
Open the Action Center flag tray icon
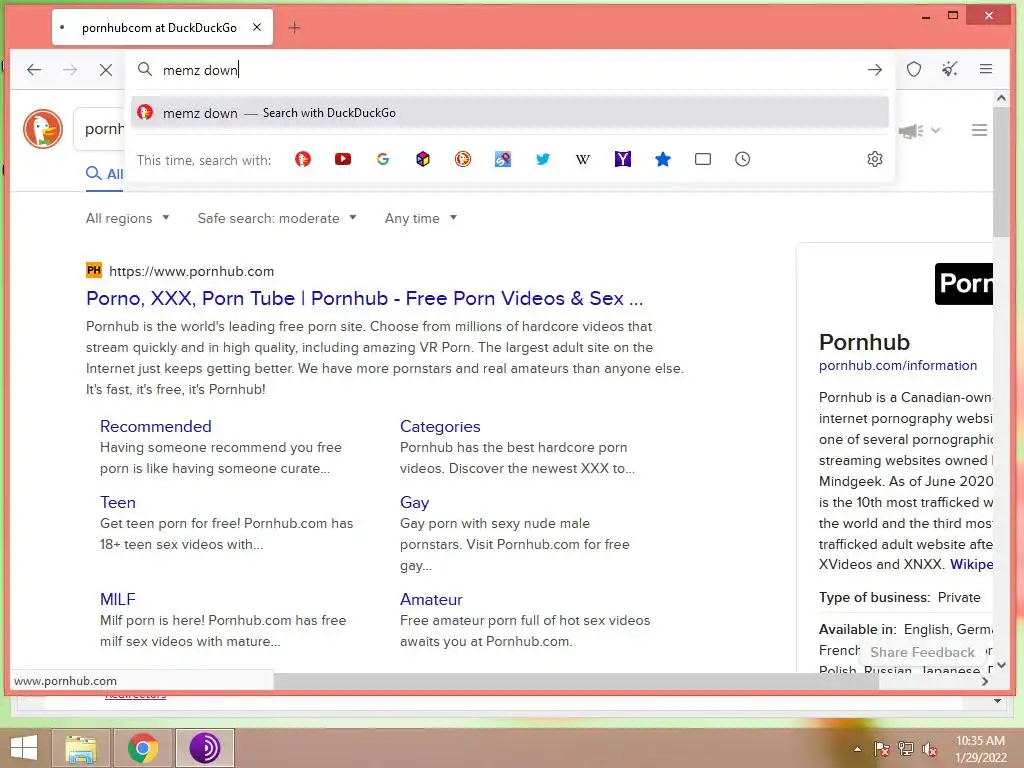click(x=881, y=749)
